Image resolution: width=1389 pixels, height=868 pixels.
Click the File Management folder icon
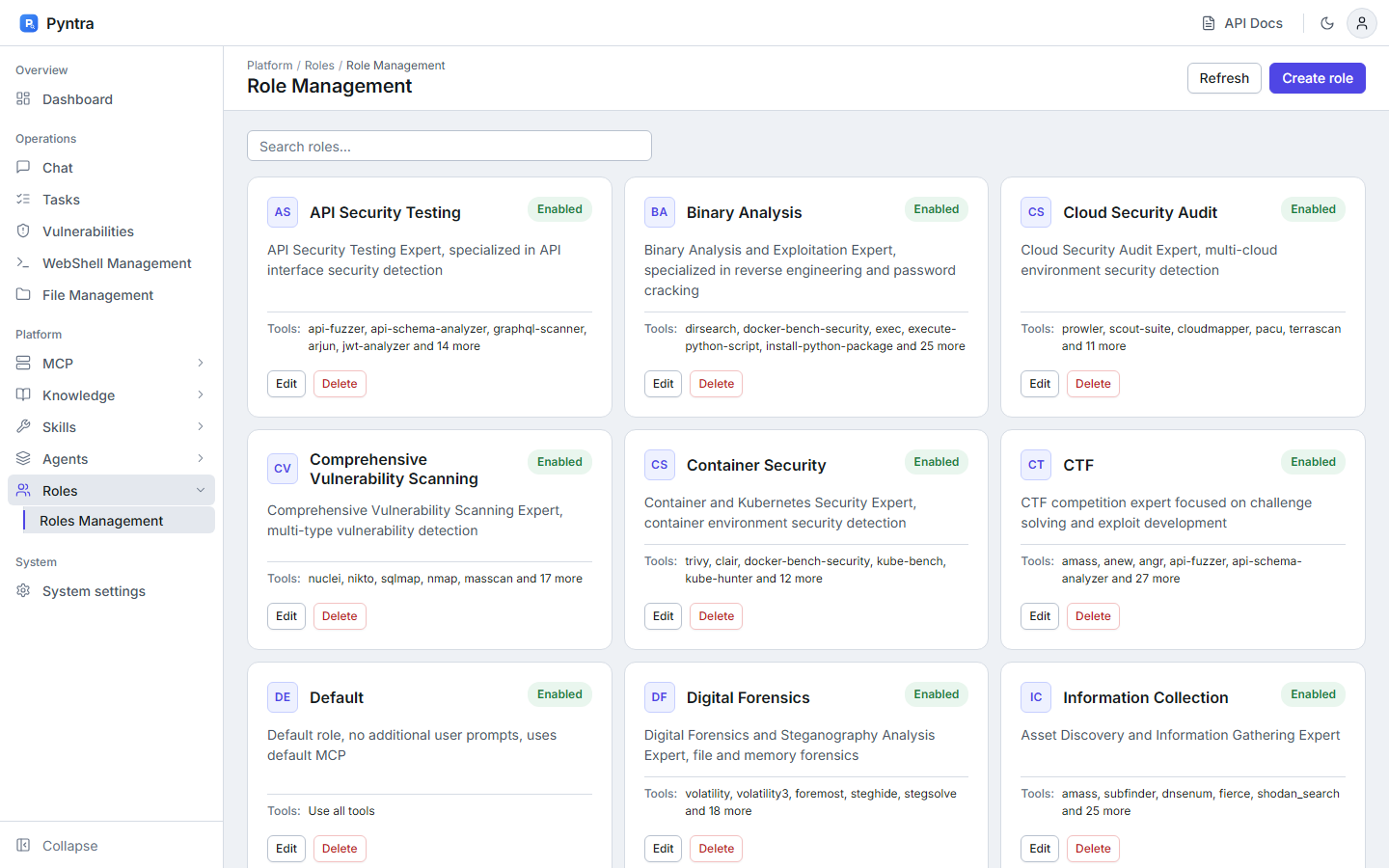pyautogui.click(x=23, y=295)
